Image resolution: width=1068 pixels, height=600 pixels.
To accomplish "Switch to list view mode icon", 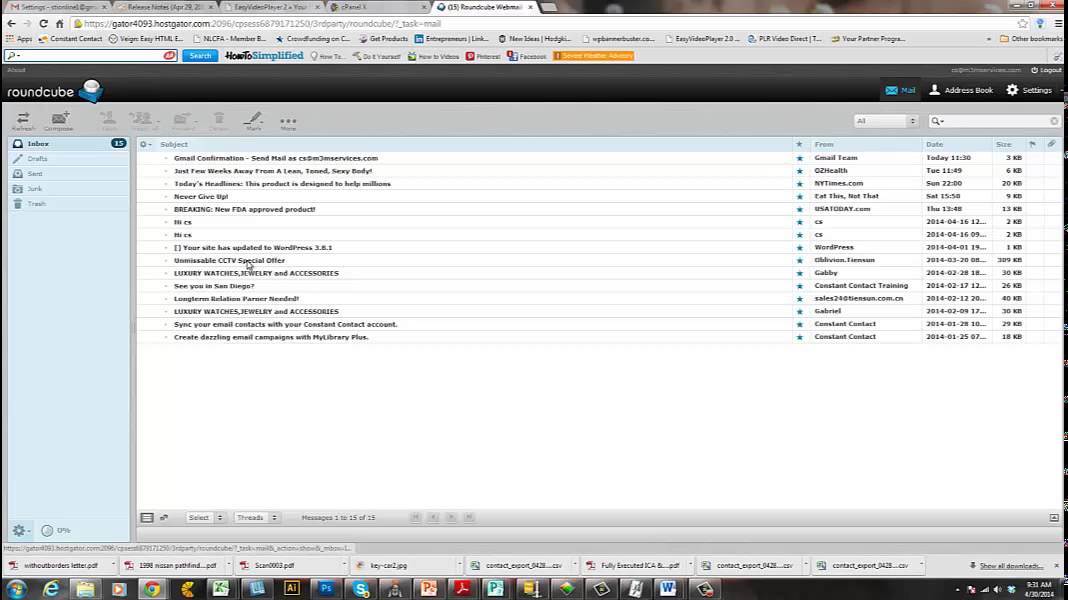I will pyautogui.click(x=146, y=518).
